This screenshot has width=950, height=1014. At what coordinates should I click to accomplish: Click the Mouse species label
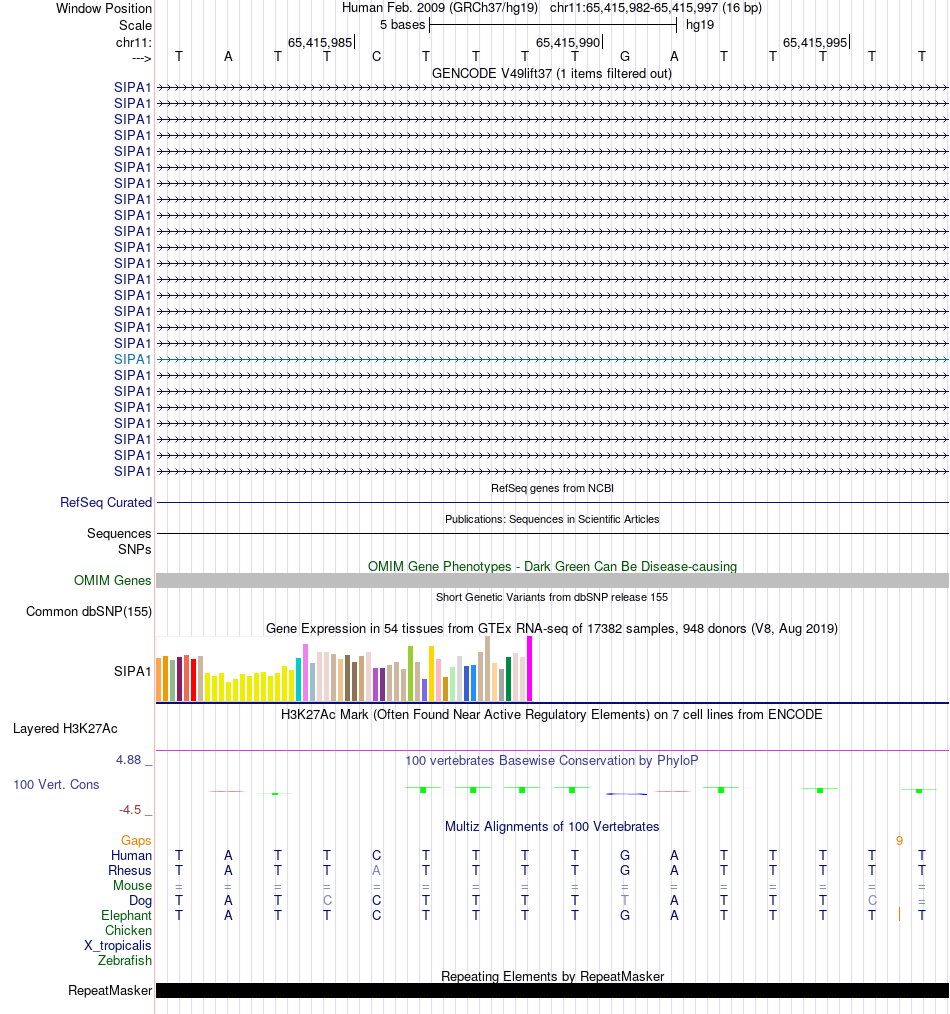(x=133, y=885)
